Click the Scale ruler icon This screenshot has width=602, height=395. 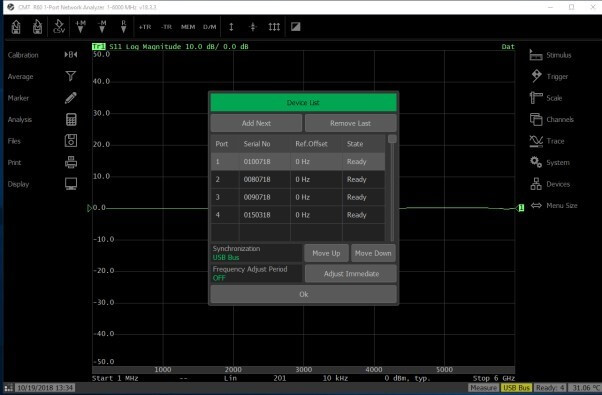[536, 98]
